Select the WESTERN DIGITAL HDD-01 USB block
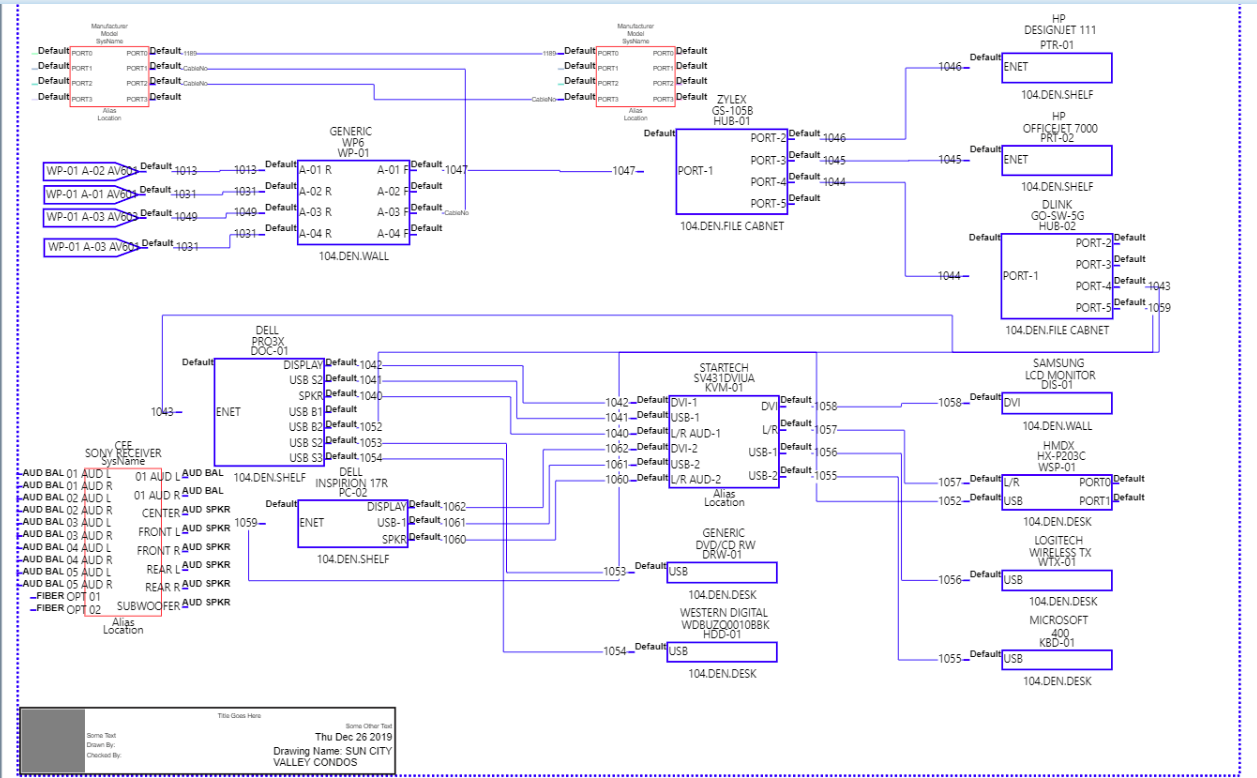Viewport: 1257px width, 778px height. coord(722,652)
